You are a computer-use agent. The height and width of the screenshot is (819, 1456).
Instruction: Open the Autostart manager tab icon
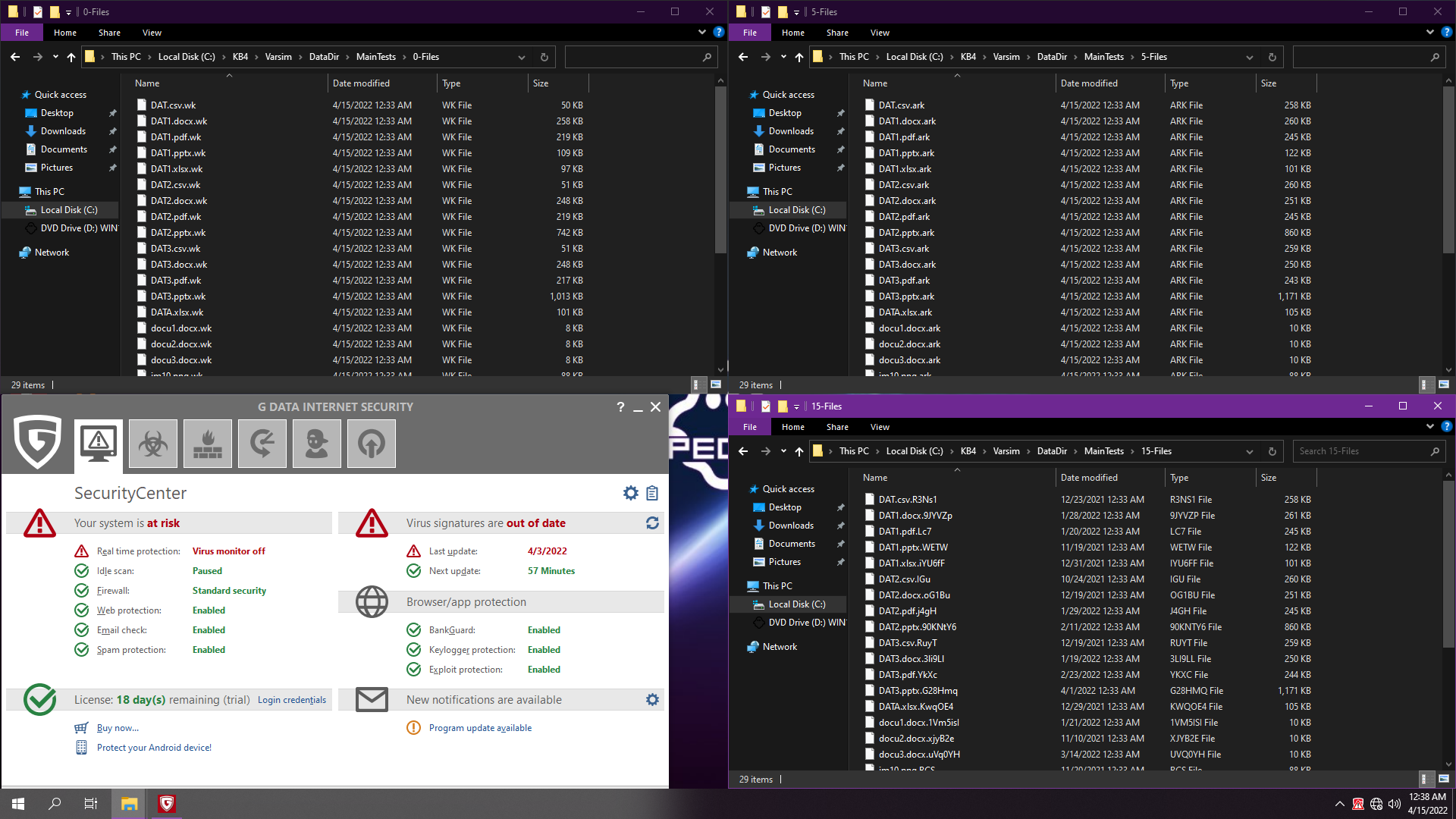coord(372,444)
